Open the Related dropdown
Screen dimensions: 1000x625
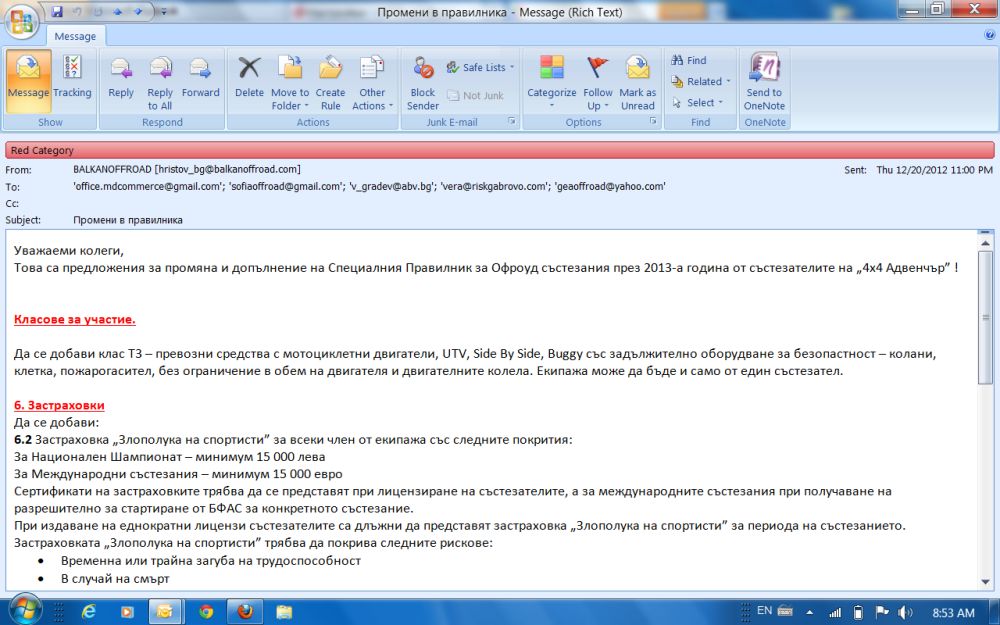(701, 81)
